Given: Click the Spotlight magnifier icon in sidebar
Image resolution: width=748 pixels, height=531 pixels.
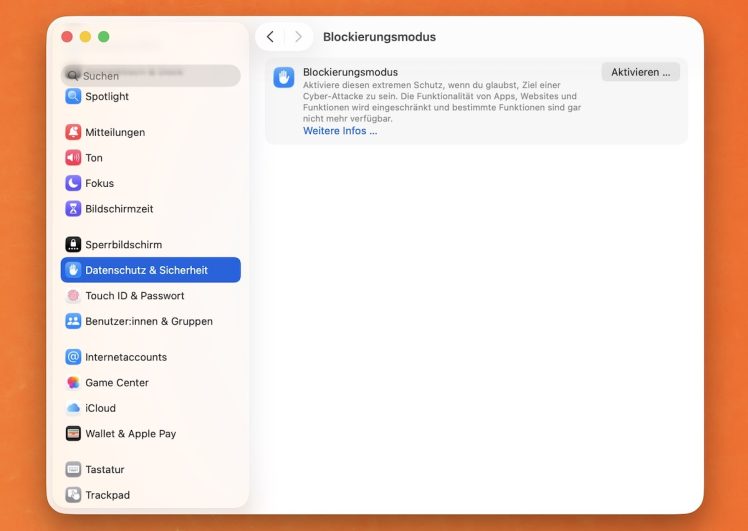Looking at the screenshot, I should click(x=73, y=97).
